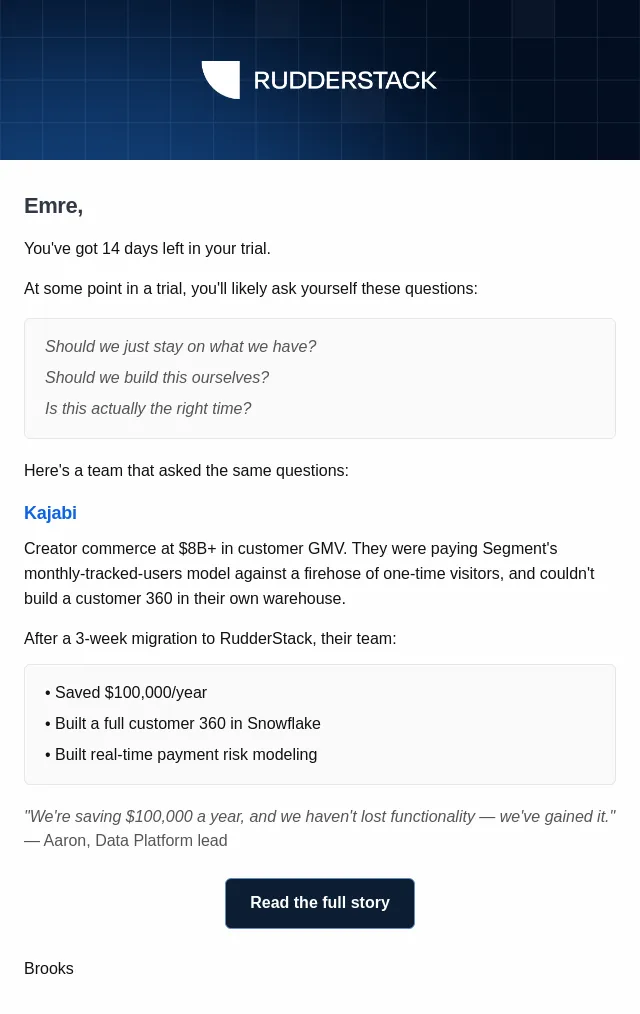This screenshot has height=1014, width=640.
Task: Click the 'Brooks' signature
Action: 49,969
